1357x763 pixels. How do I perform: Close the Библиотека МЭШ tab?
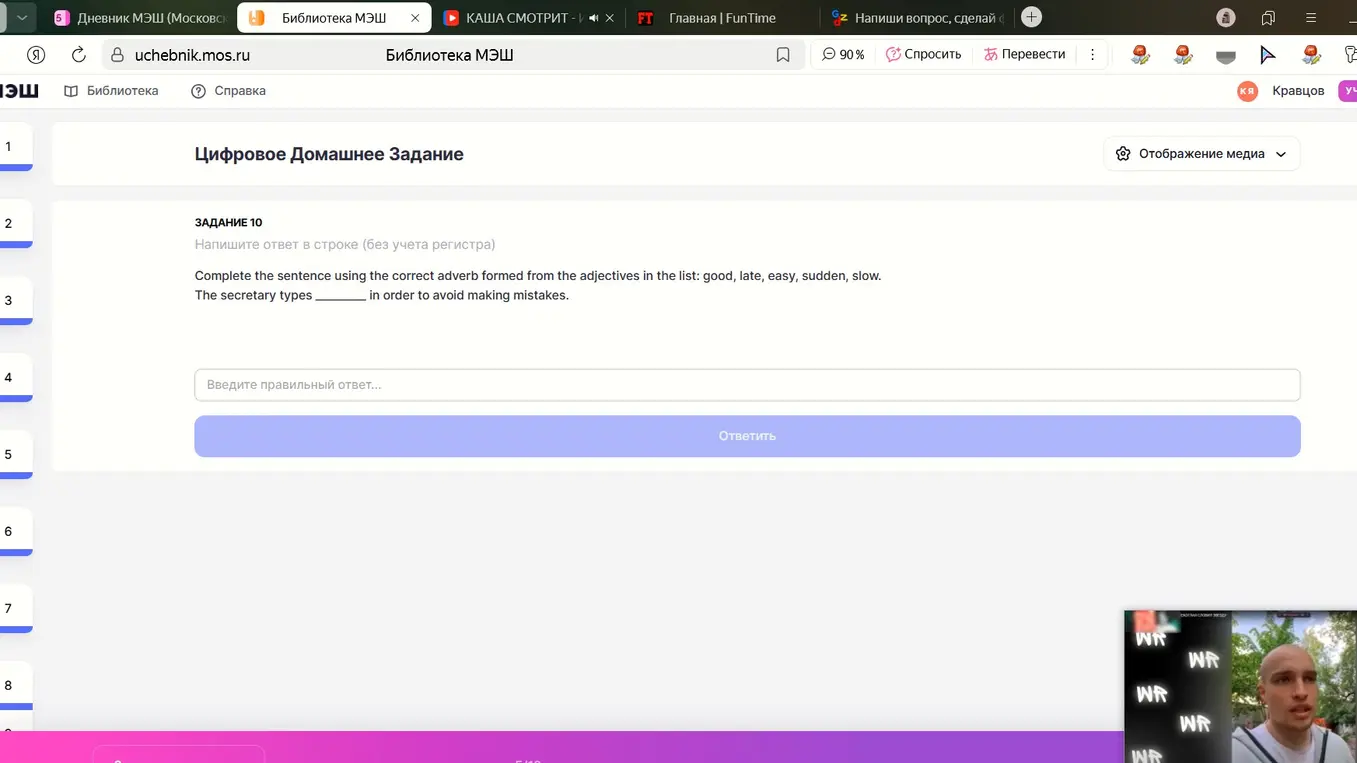[415, 18]
